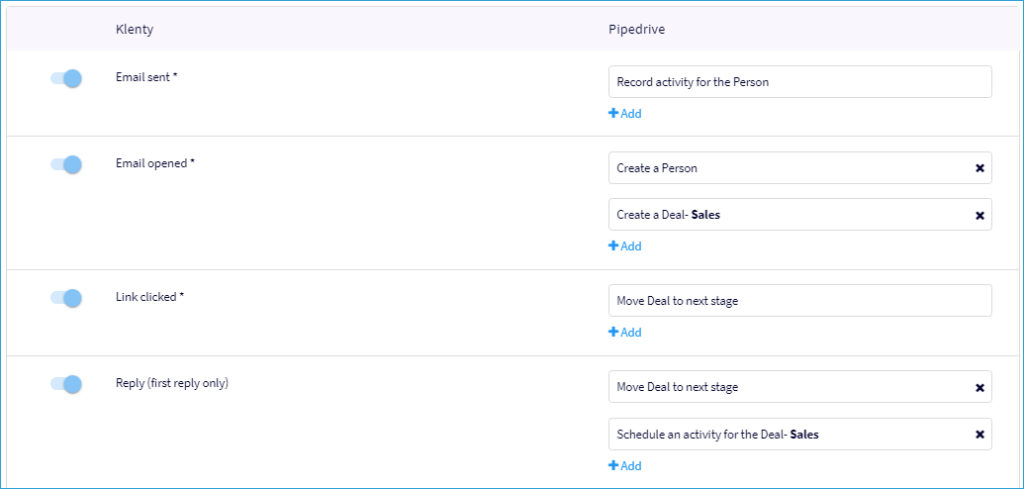Add another action under Link clicked

(x=625, y=332)
